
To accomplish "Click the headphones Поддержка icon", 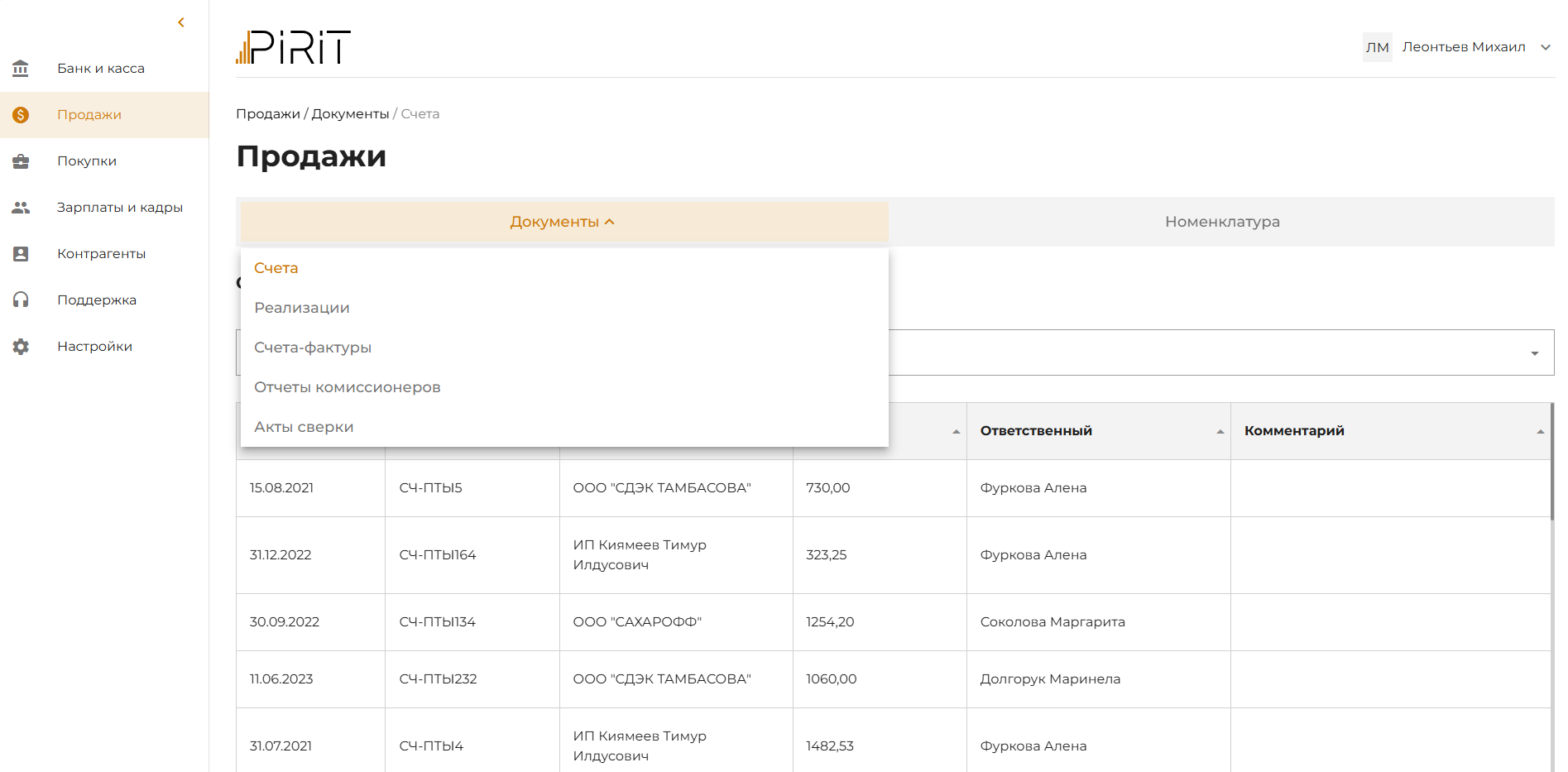I will click(21, 300).
